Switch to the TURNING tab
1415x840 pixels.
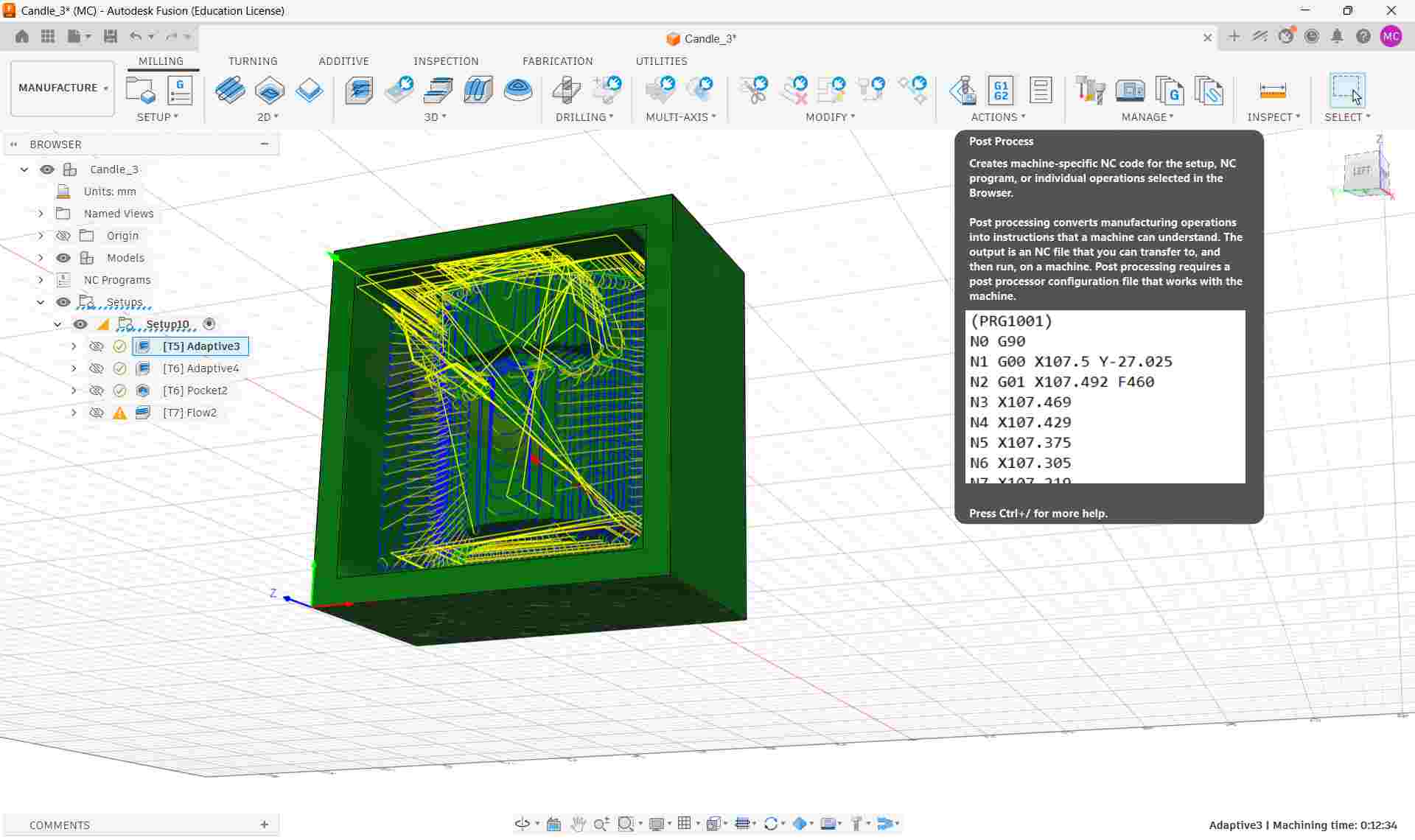click(253, 61)
